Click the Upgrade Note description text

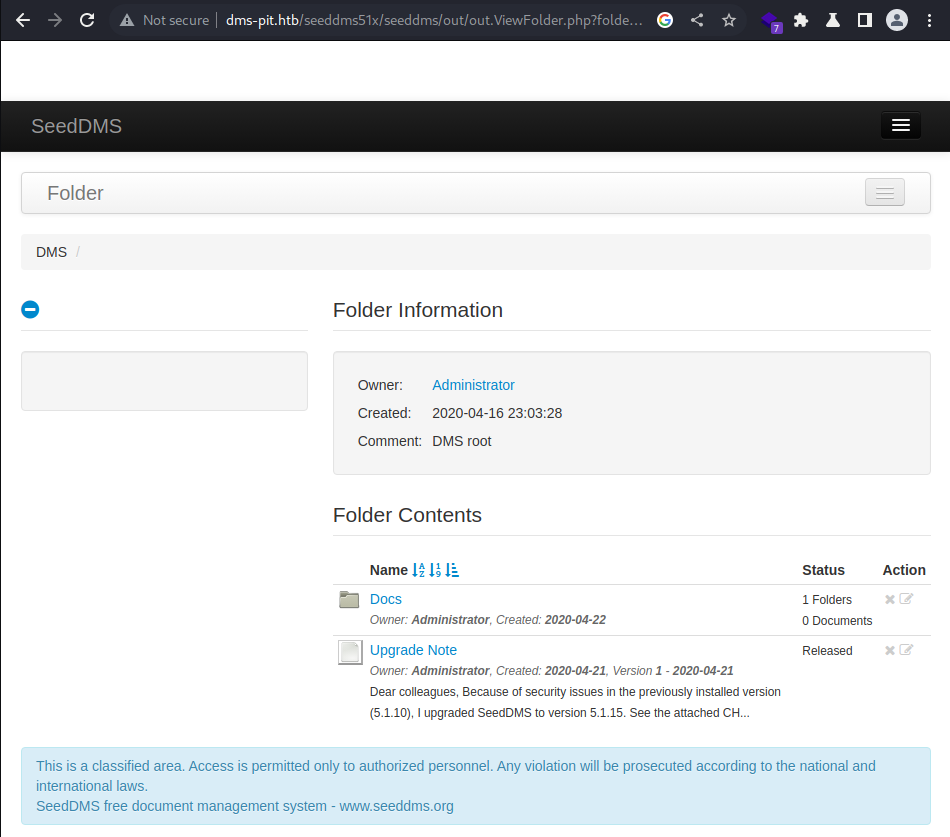pyautogui.click(x=575, y=702)
